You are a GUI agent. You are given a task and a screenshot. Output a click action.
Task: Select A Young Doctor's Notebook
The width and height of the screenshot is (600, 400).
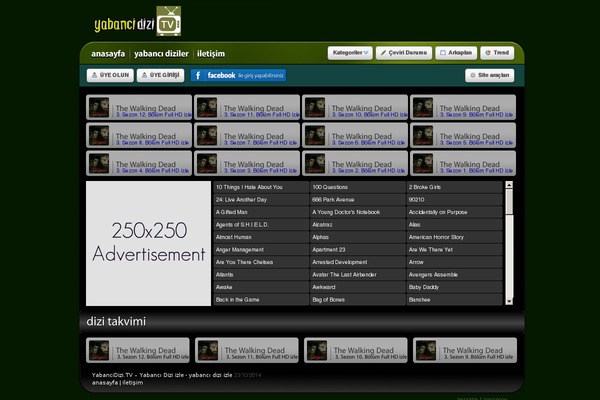(358, 212)
